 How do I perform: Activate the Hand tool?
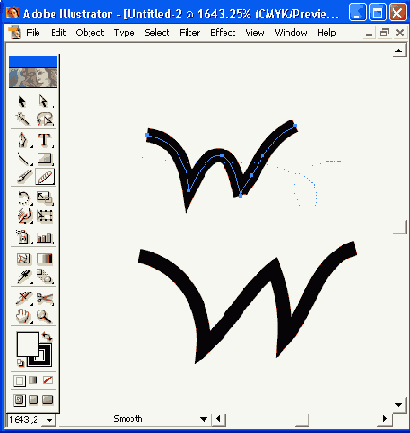pyautogui.click(x=23, y=316)
